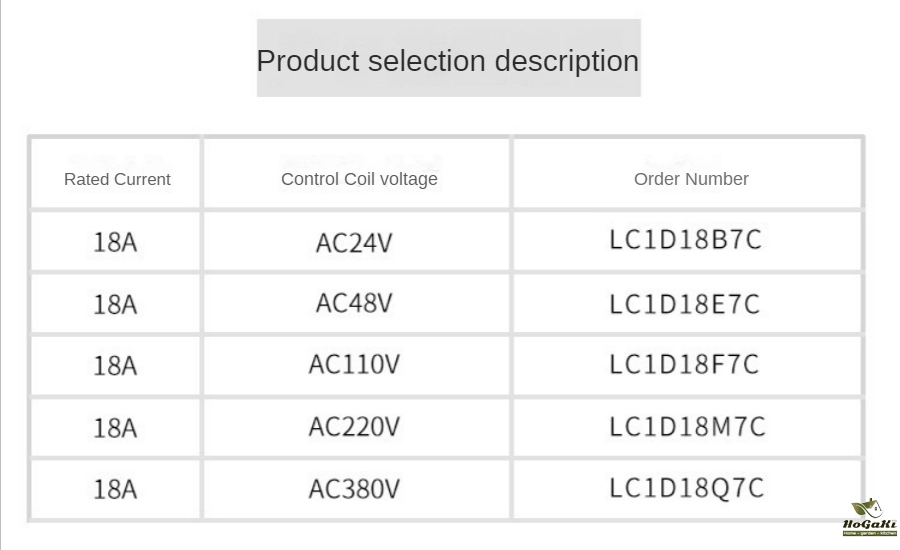The image size is (900, 550).
Task: Click the HoGaKi logo icon
Action: [869, 517]
